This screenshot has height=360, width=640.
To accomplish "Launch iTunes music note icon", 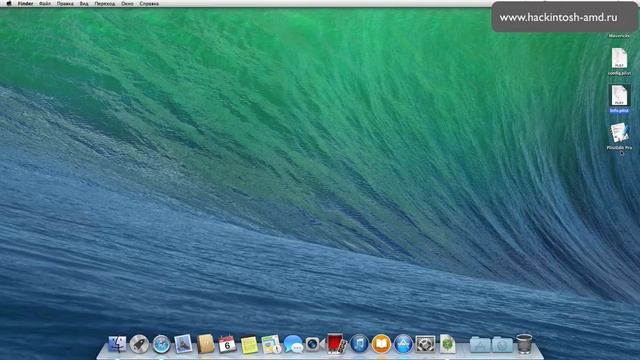I will point(359,344).
